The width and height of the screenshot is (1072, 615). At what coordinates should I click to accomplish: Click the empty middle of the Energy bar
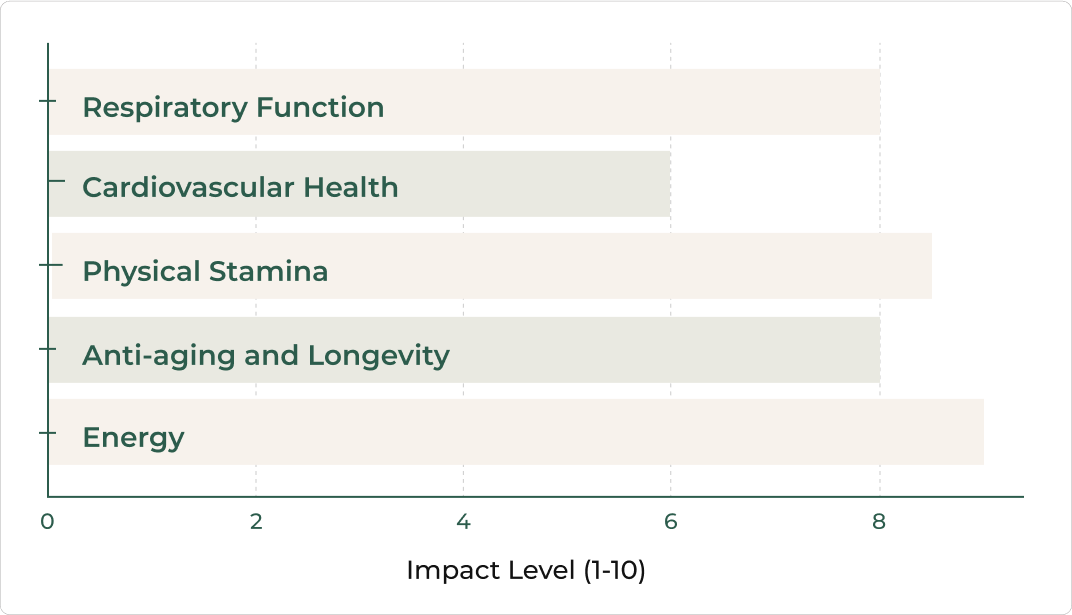point(600,432)
